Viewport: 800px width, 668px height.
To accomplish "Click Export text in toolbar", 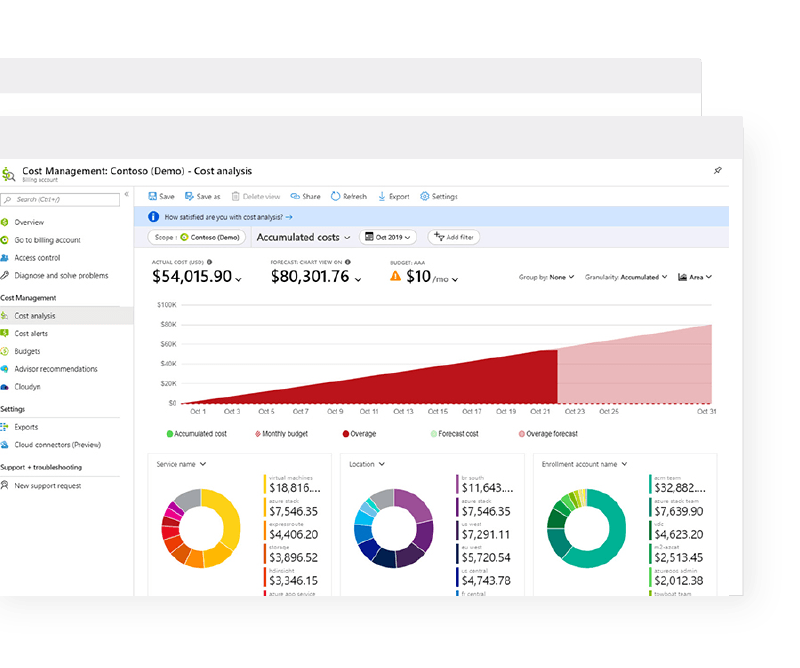I will [x=399, y=196].
